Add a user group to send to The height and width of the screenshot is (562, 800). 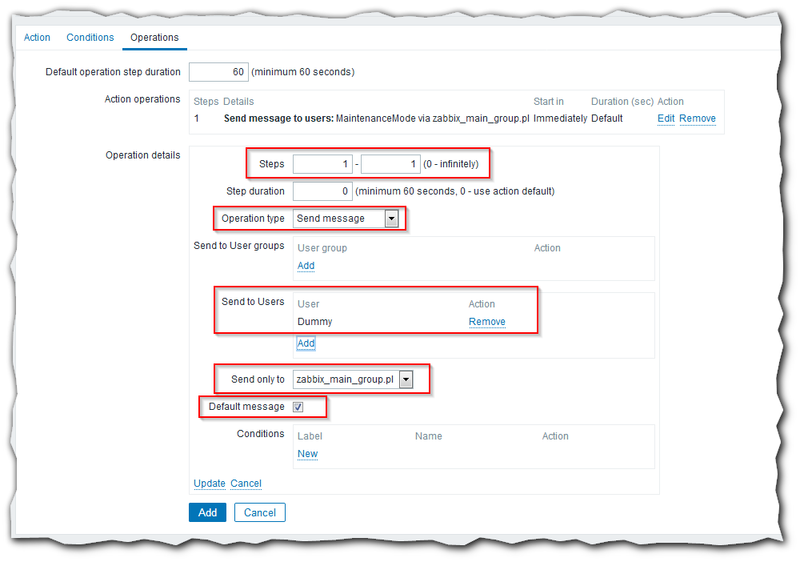pyautogui.click(x=306, y=266)
